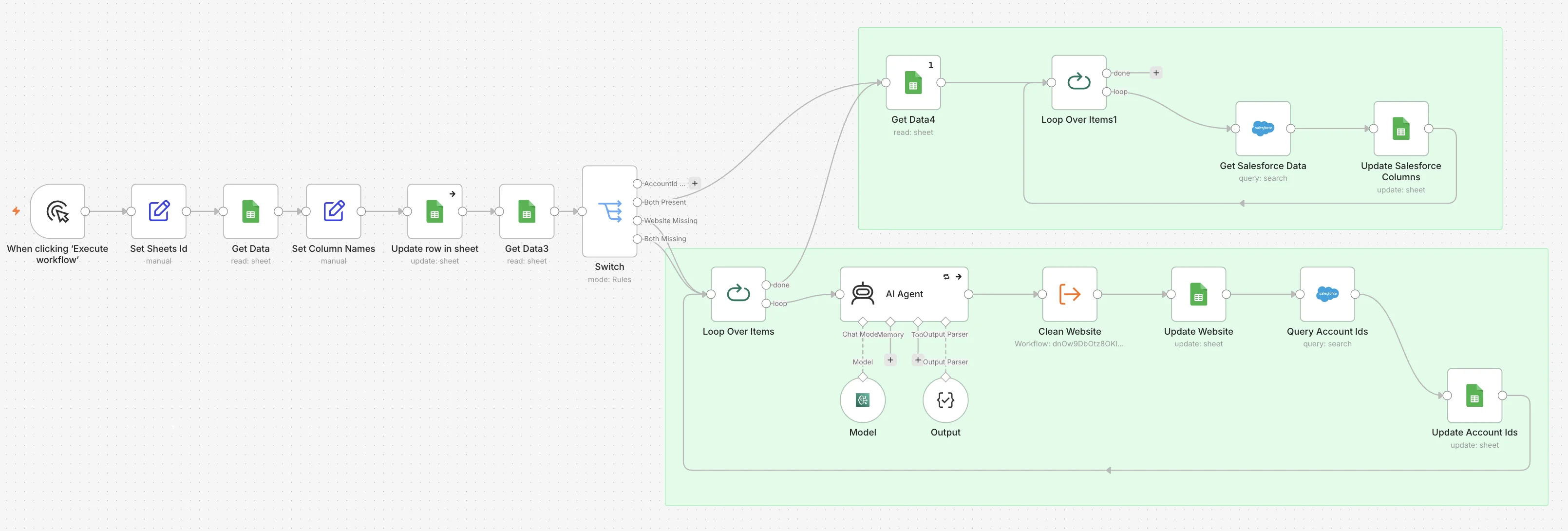Open the AI Agent node
The width and height of the screenshot is (1568, 531).
tap(904, 294)
